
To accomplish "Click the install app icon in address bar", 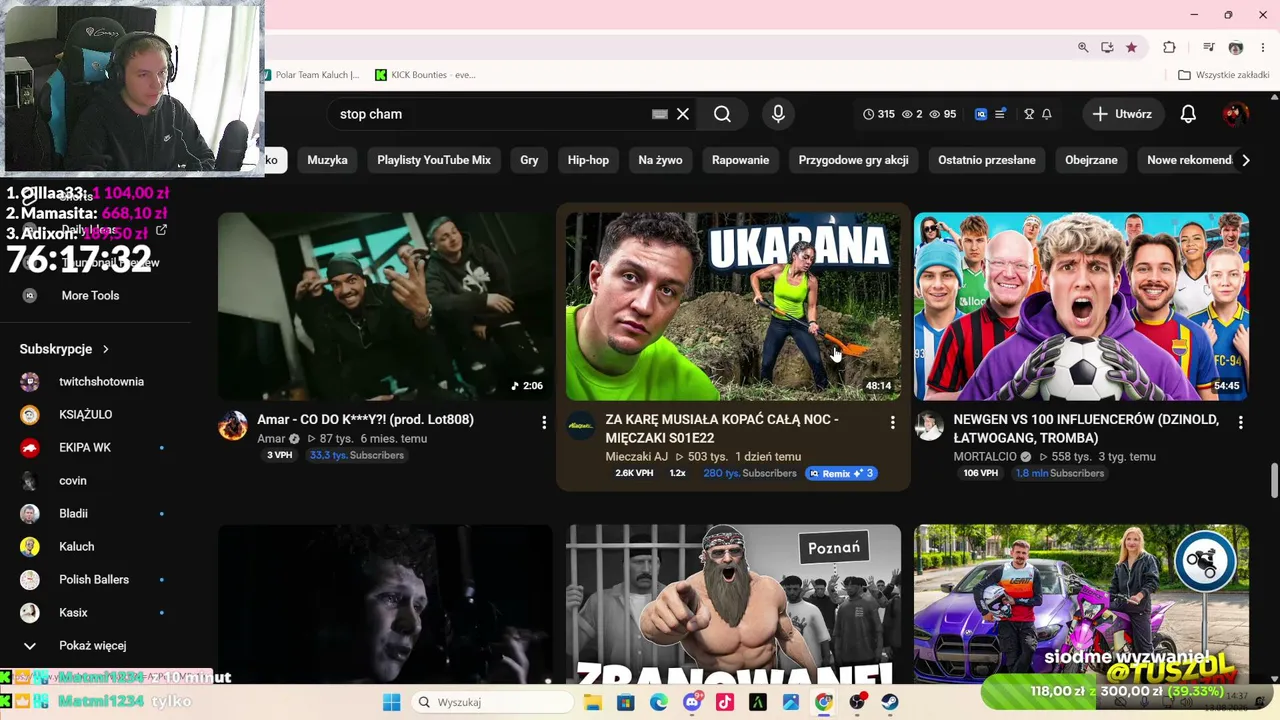I will pos(1107,47).
